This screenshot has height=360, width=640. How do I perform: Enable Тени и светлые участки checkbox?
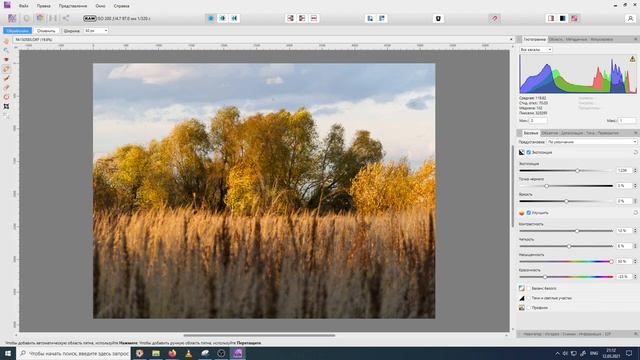[x=529, y=298]
